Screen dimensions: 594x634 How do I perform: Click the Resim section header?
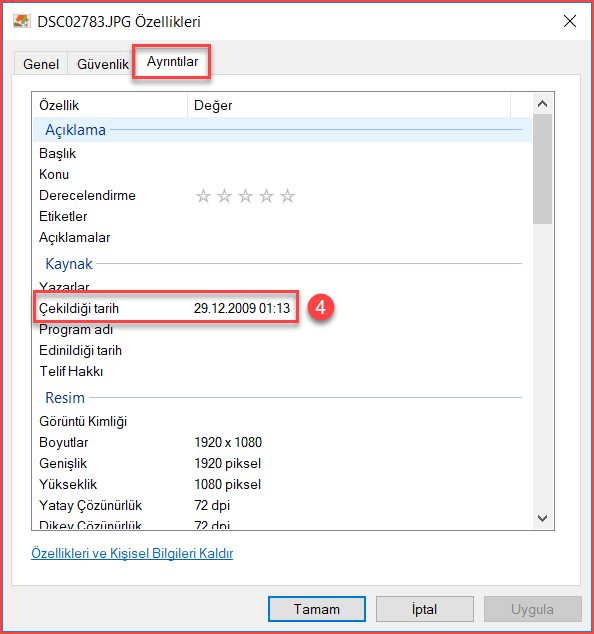[282, 398]
